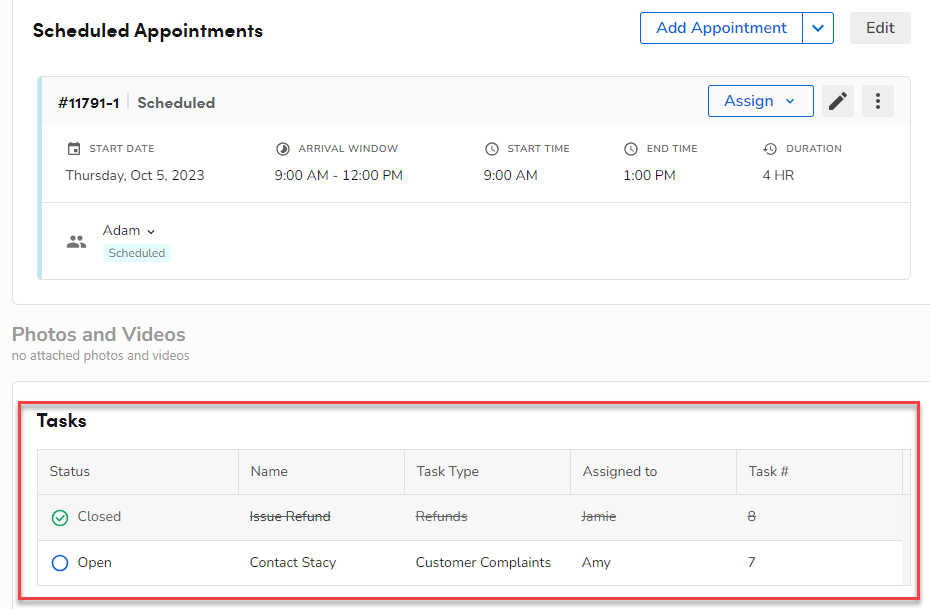Click the pencil edit appointment icon
Viewport: 930px width, 609px height.
[838, 101]
